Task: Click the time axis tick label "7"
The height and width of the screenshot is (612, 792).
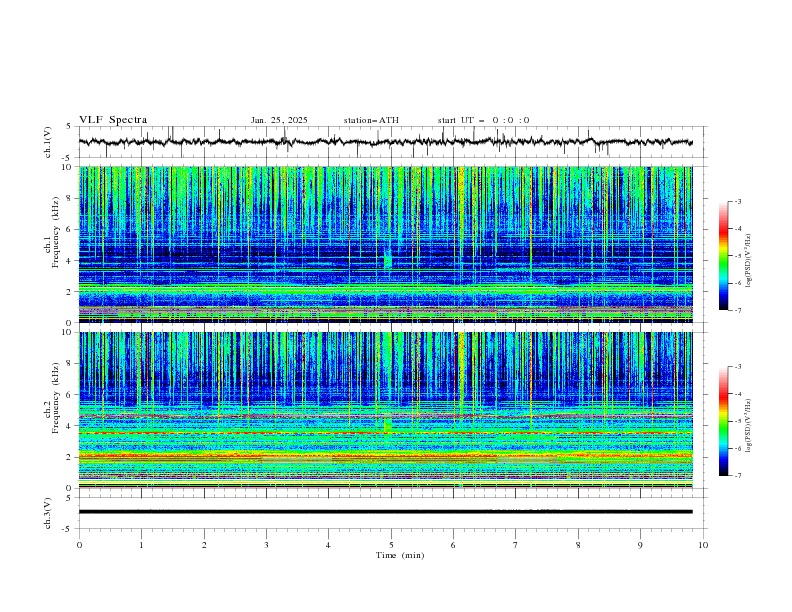Action: 516,545
